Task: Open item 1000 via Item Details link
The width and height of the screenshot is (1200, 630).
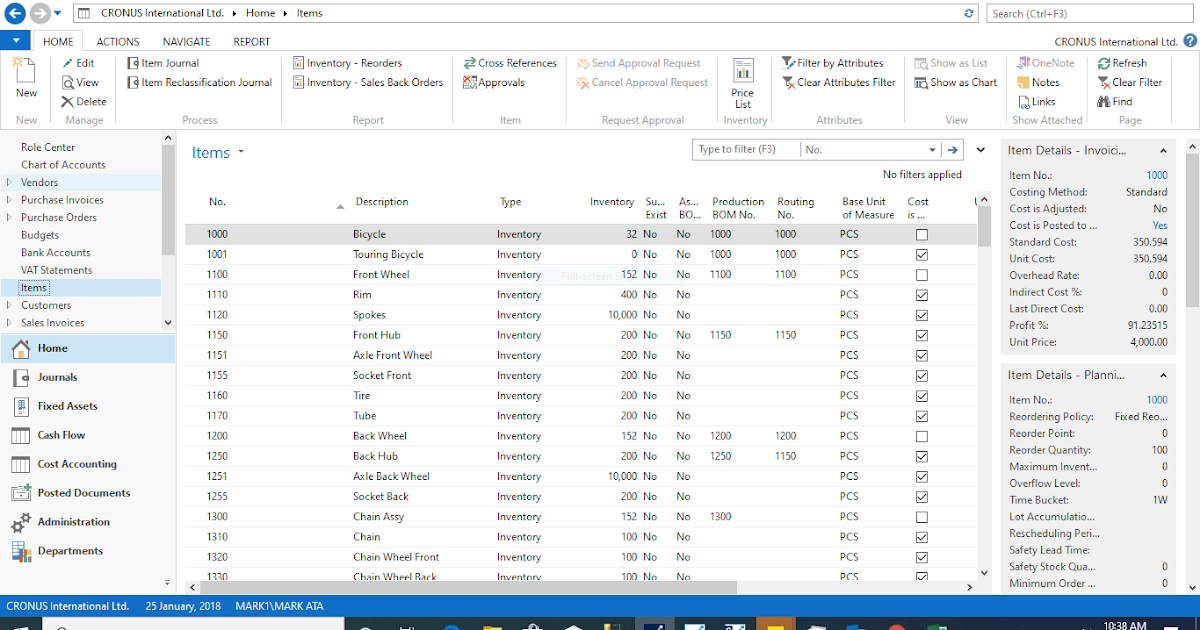Action: click(1156, 174)
